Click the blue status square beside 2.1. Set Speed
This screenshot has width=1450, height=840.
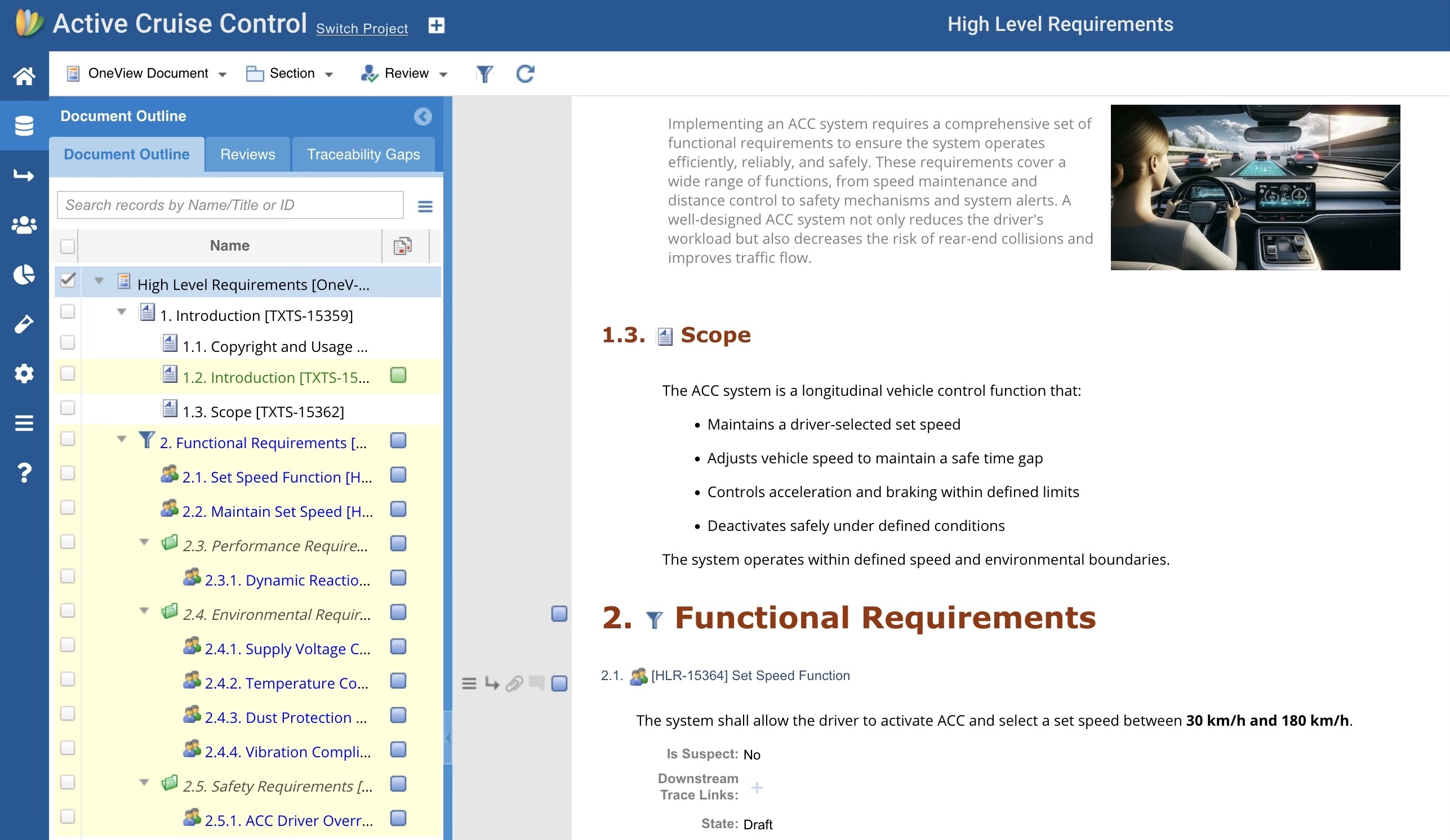click(x=398, y=475)
